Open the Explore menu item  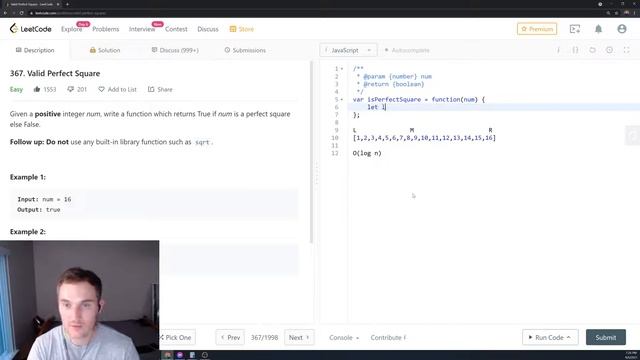point(71,29)
